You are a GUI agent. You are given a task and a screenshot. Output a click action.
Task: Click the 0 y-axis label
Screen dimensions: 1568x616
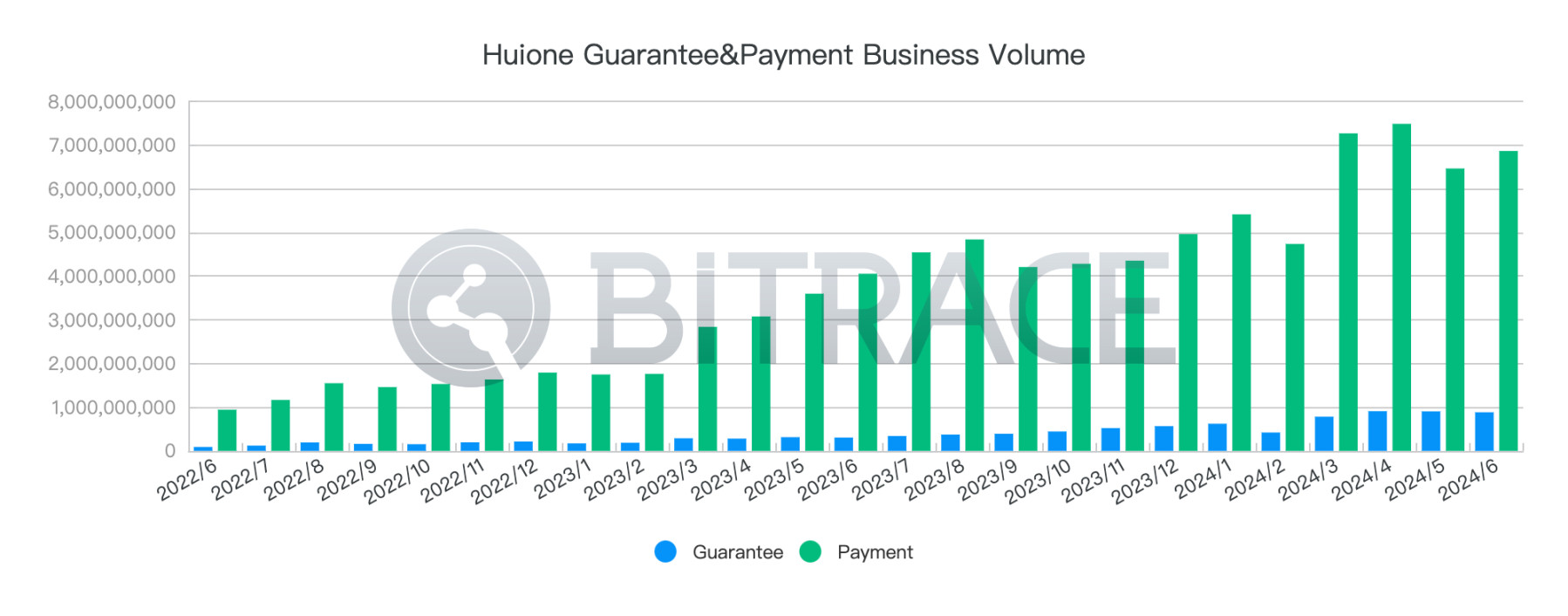(x=170, y=451)
